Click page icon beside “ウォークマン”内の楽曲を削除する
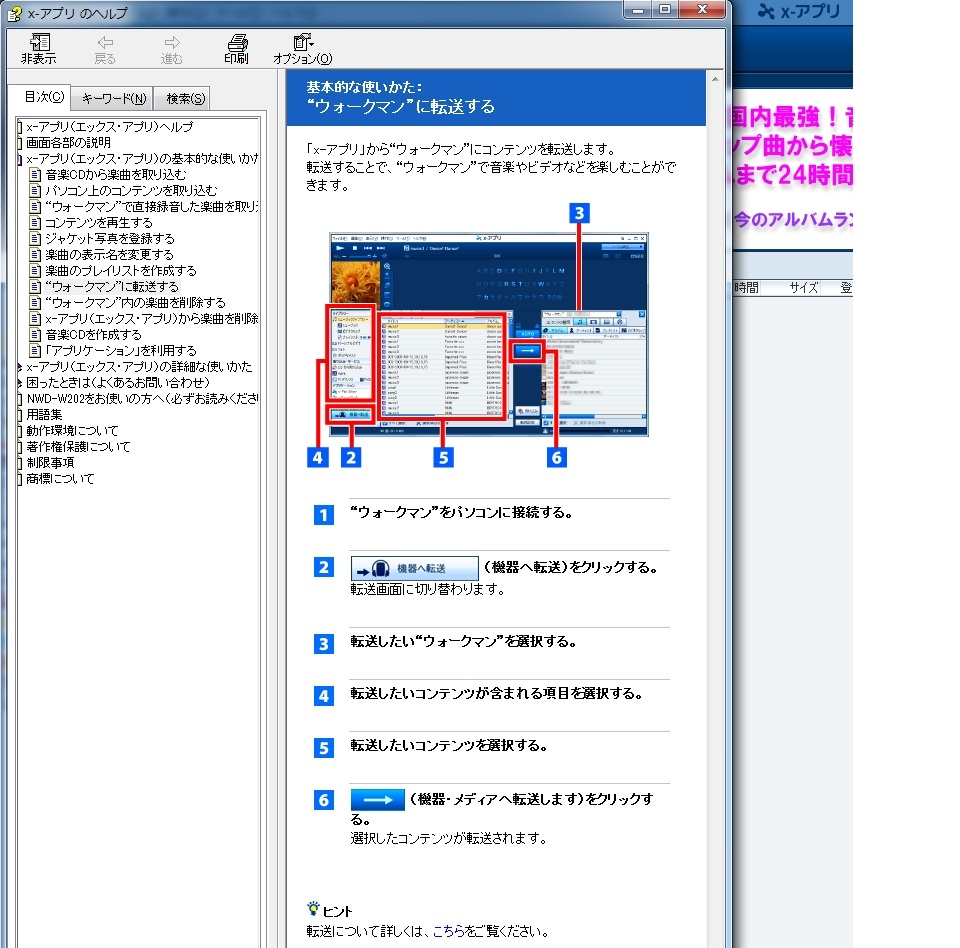 (36, 303)
